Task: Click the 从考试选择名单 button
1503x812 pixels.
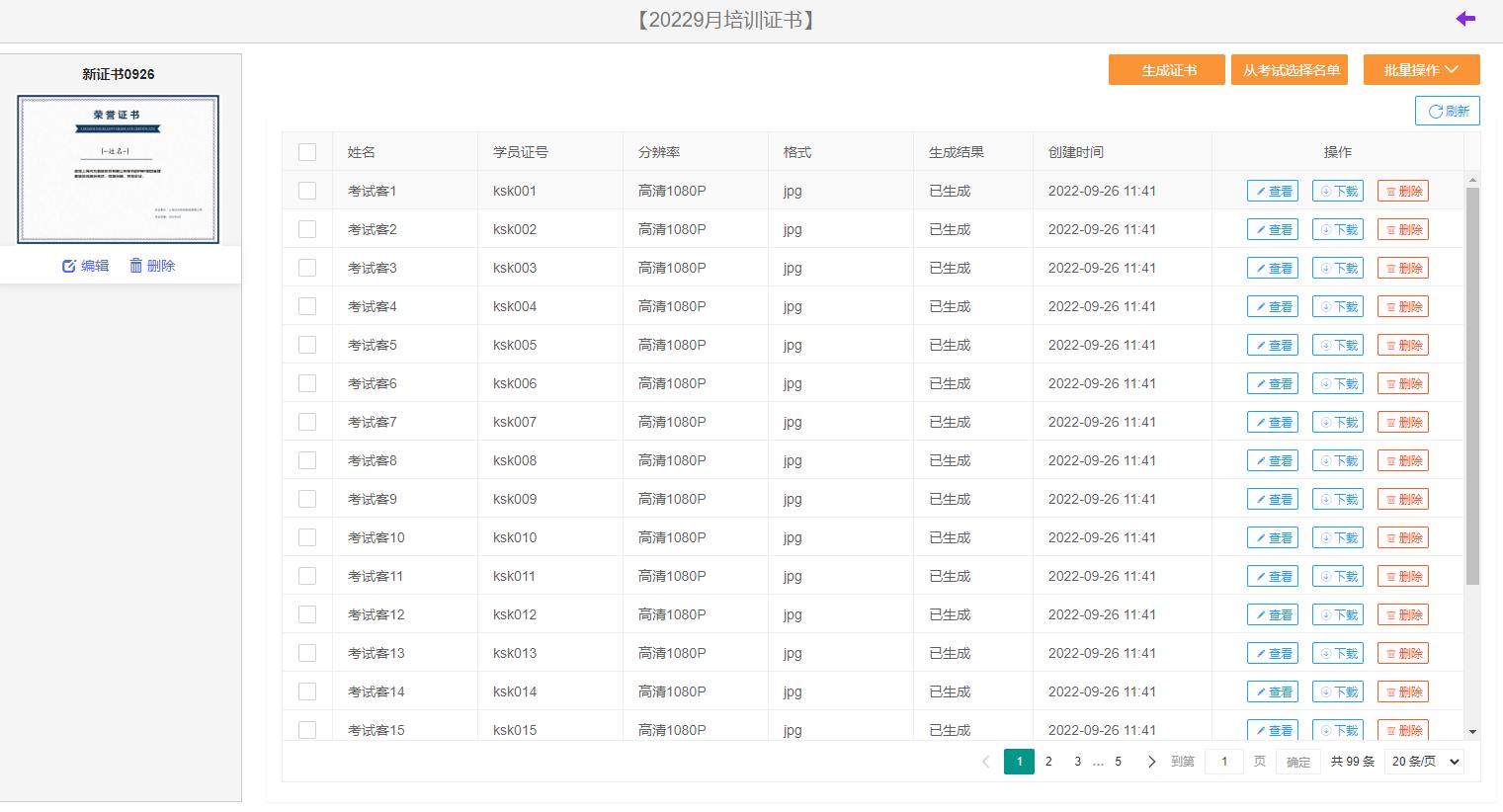Action: (1289, 70)
